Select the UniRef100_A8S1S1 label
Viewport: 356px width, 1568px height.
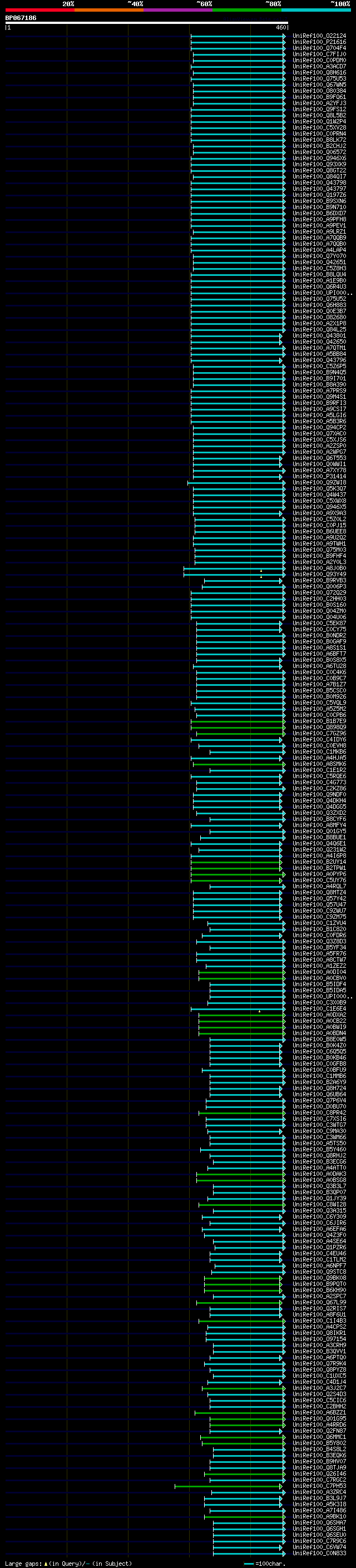[319, 647]
